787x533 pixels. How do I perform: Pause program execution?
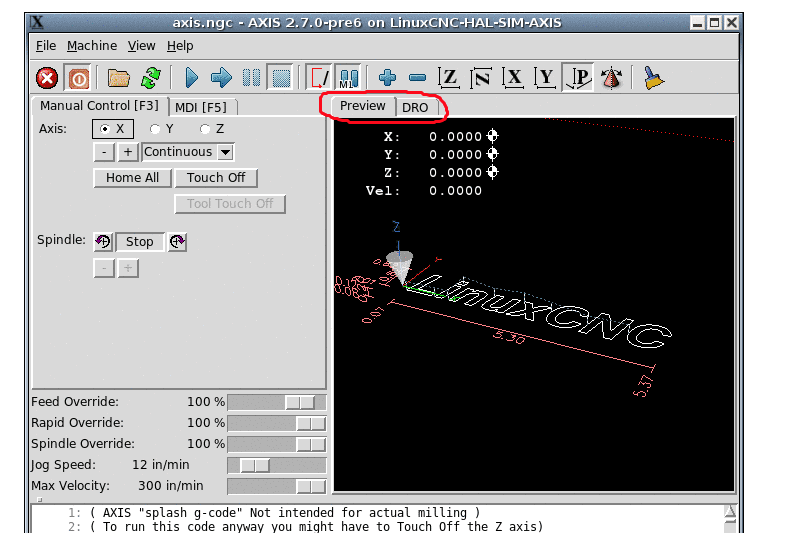tap(251, 78)
